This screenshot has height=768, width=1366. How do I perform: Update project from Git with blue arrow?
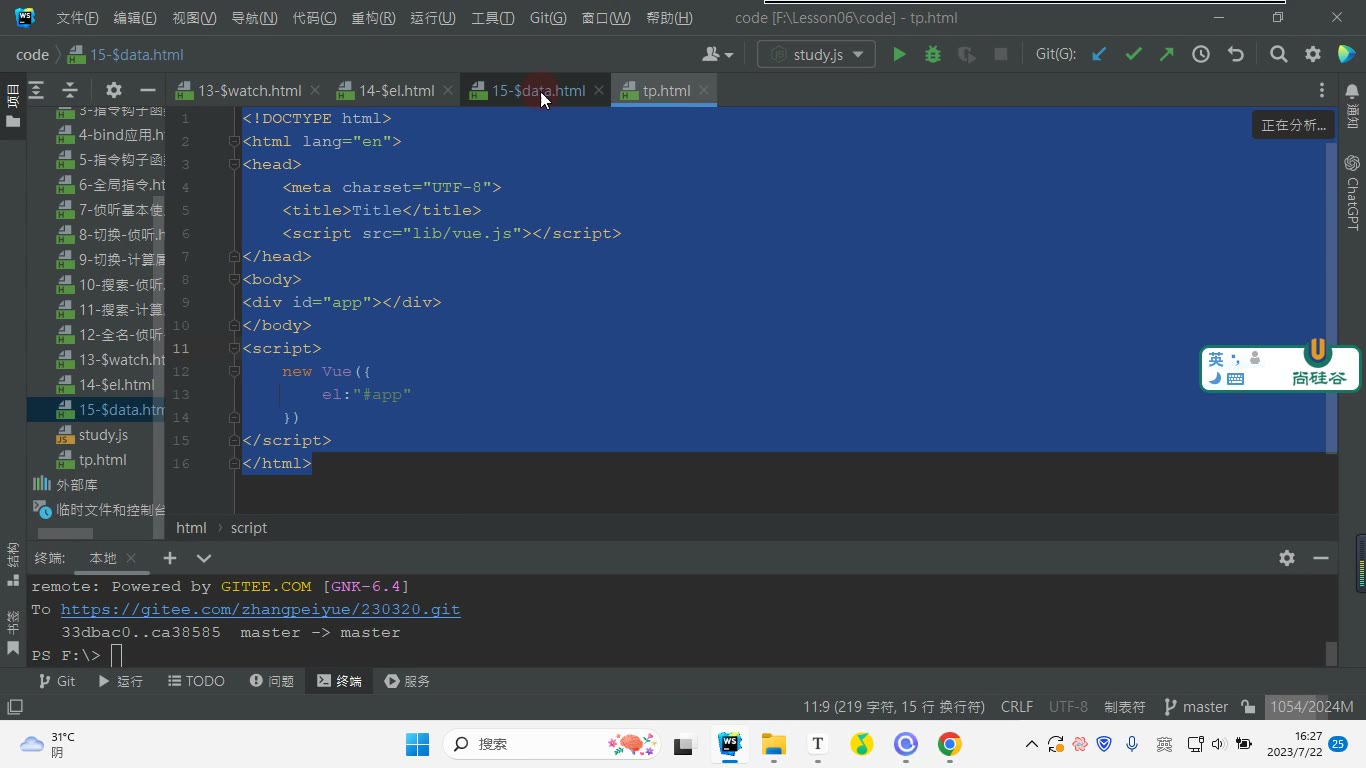[x=1099, y=55]
